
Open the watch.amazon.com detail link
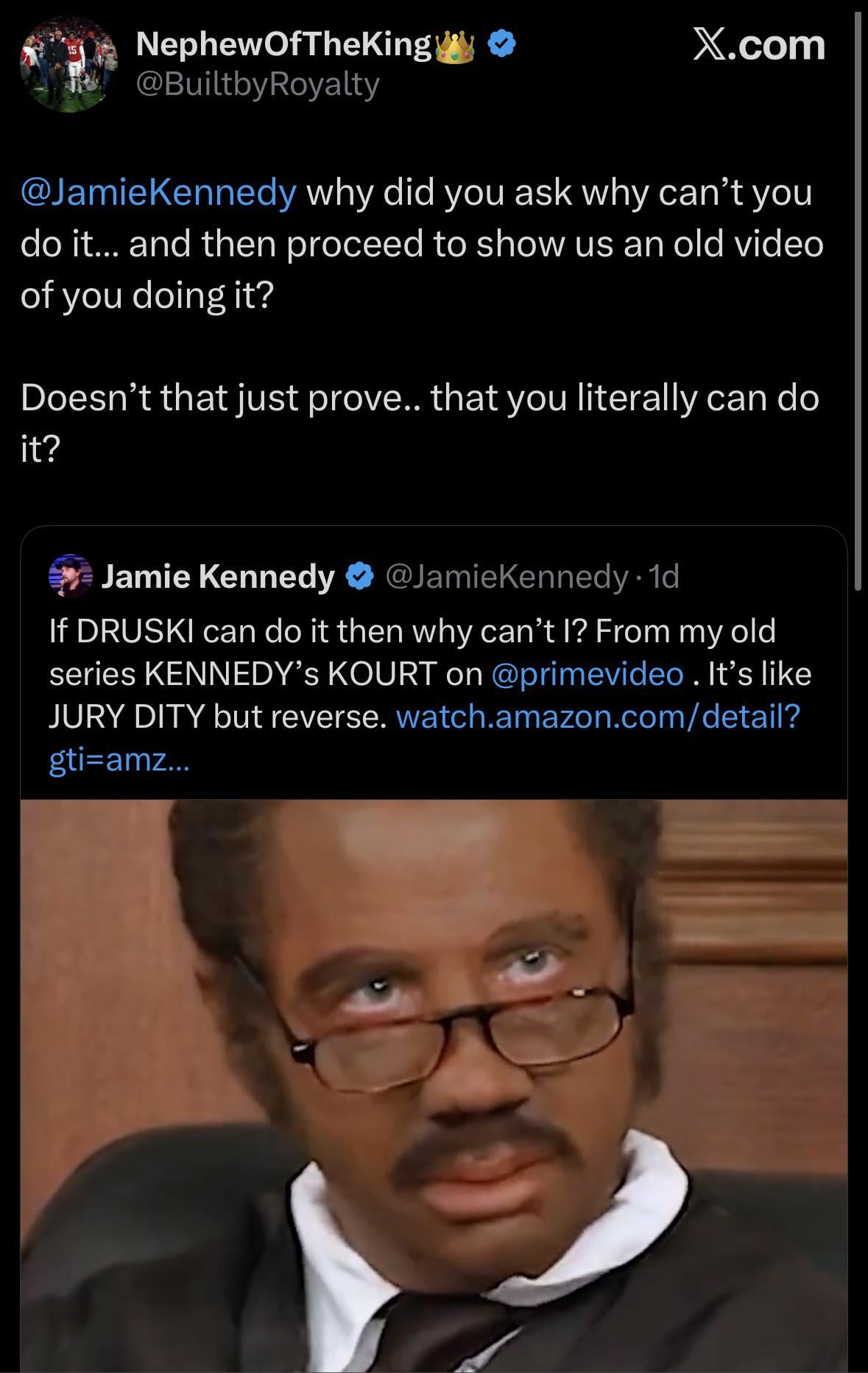[x=597, y=716]
